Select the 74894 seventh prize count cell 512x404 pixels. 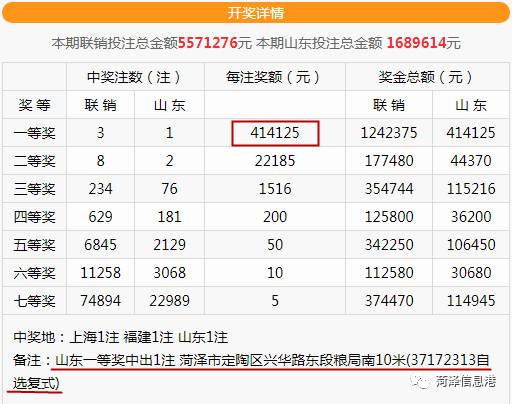(100, 301)
